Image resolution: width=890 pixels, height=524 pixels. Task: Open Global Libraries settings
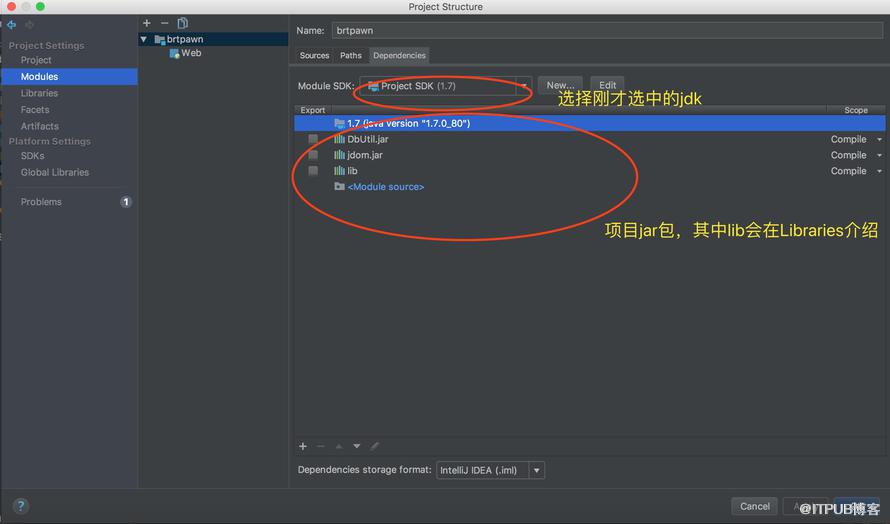[54, 172]
